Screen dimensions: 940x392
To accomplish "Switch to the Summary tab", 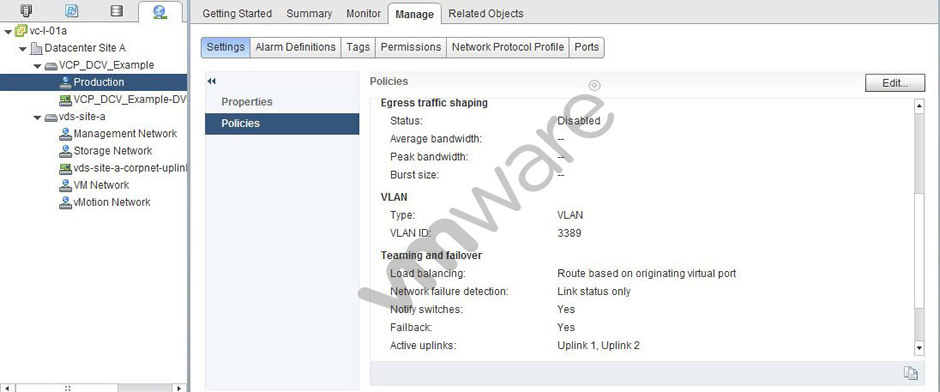I will coord(309,13).
